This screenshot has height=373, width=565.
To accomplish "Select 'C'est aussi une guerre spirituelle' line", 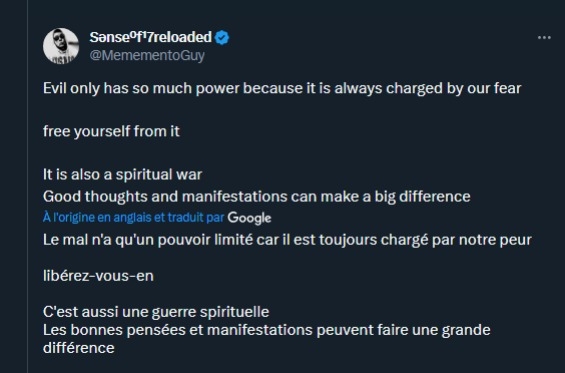I will (x=156, y=312).
